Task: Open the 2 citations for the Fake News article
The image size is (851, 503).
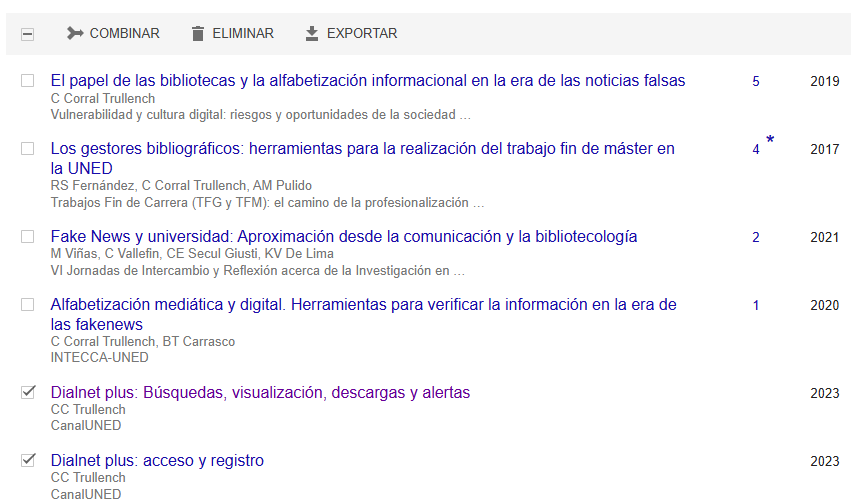Action: pyautogui.click(x=756, y=238)
